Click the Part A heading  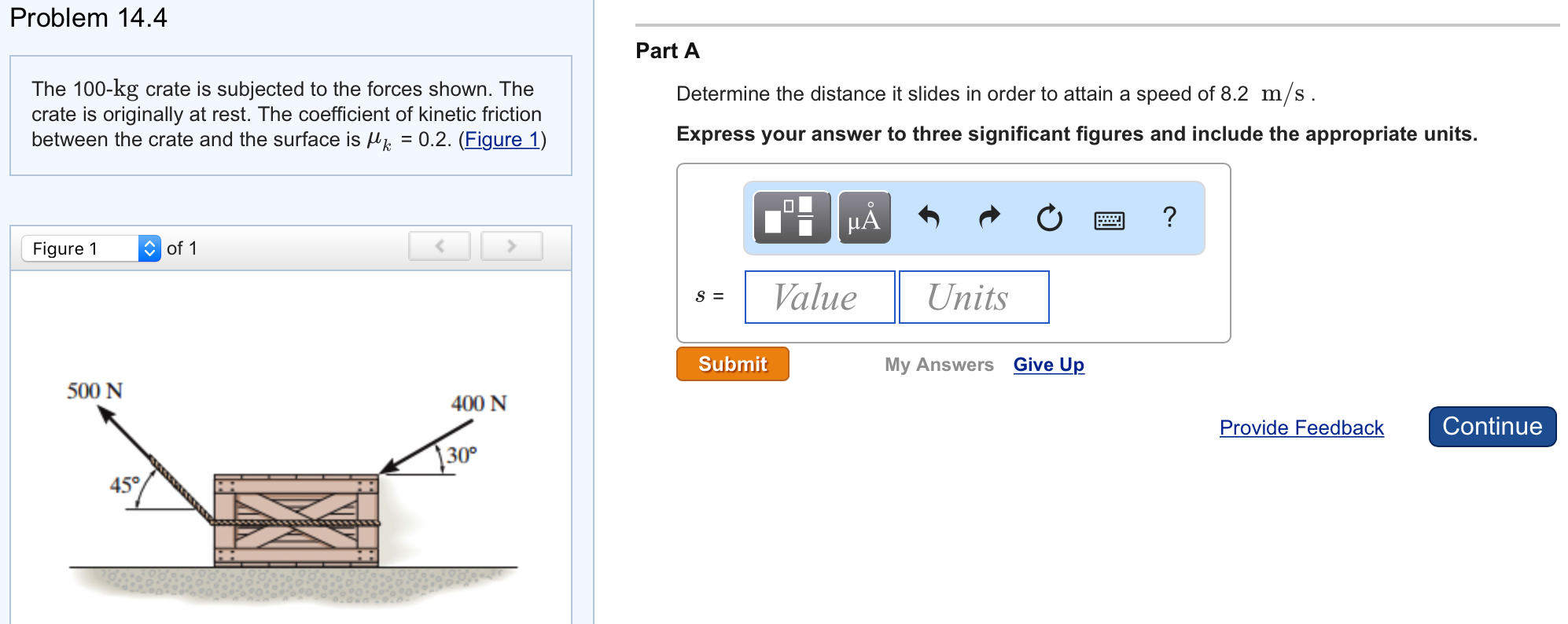667,51
